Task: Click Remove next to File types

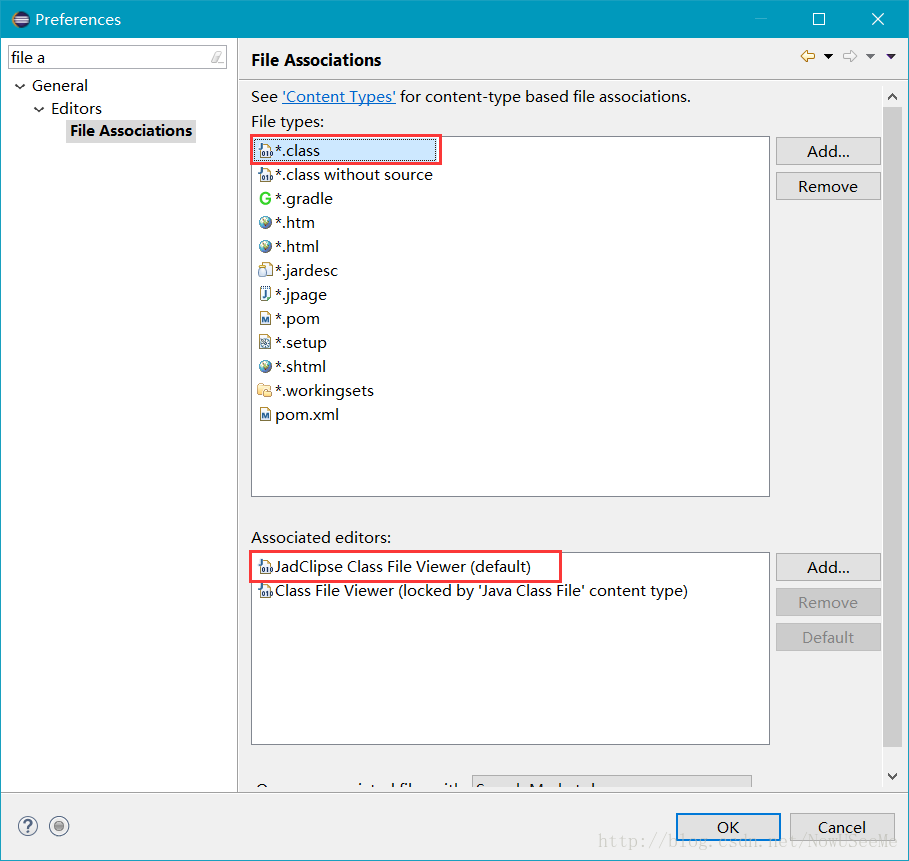Action: 828,186
